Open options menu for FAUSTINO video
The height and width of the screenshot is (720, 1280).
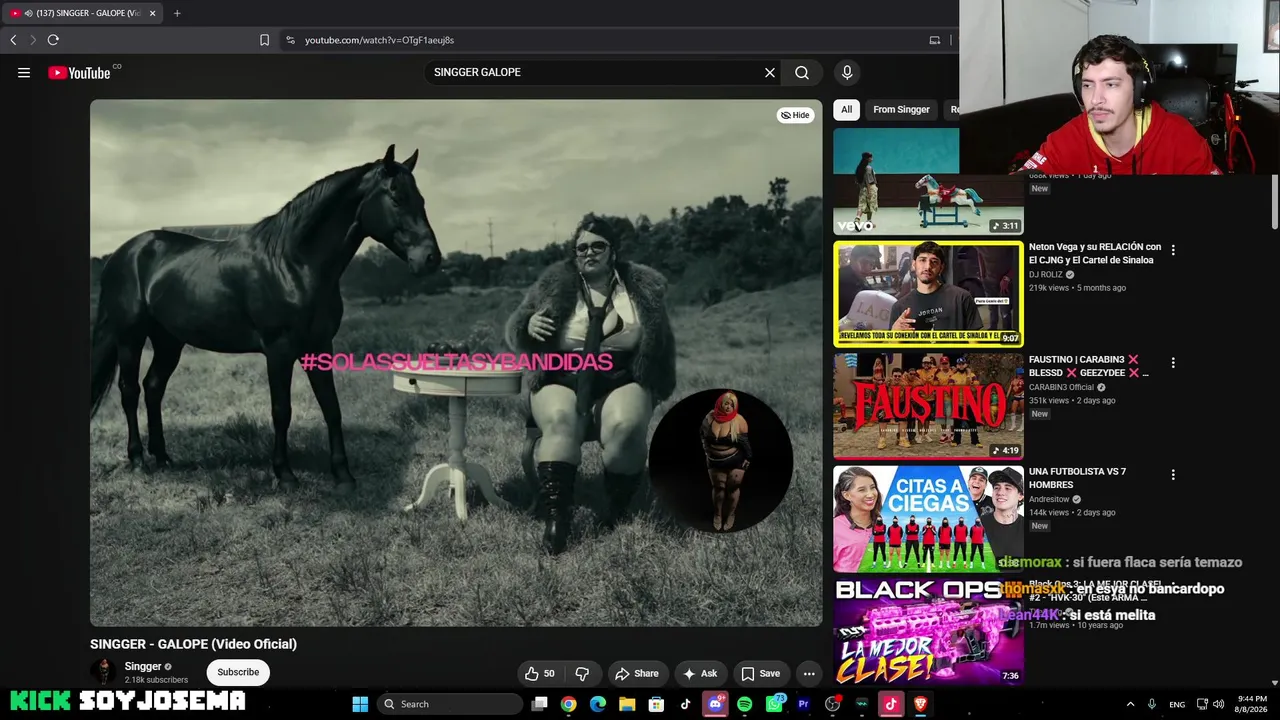[1173, 362]
